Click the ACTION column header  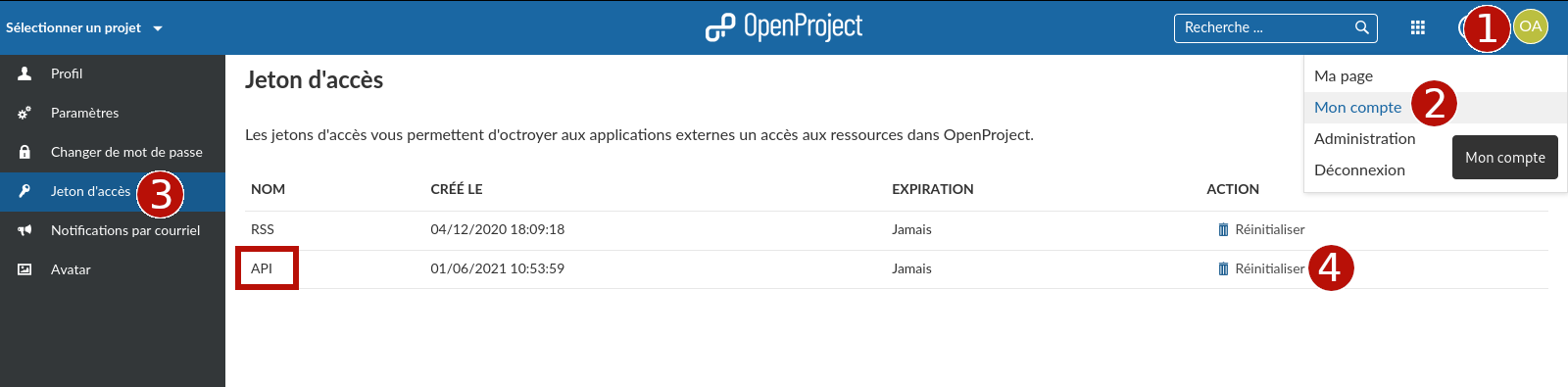point(1233,189)
